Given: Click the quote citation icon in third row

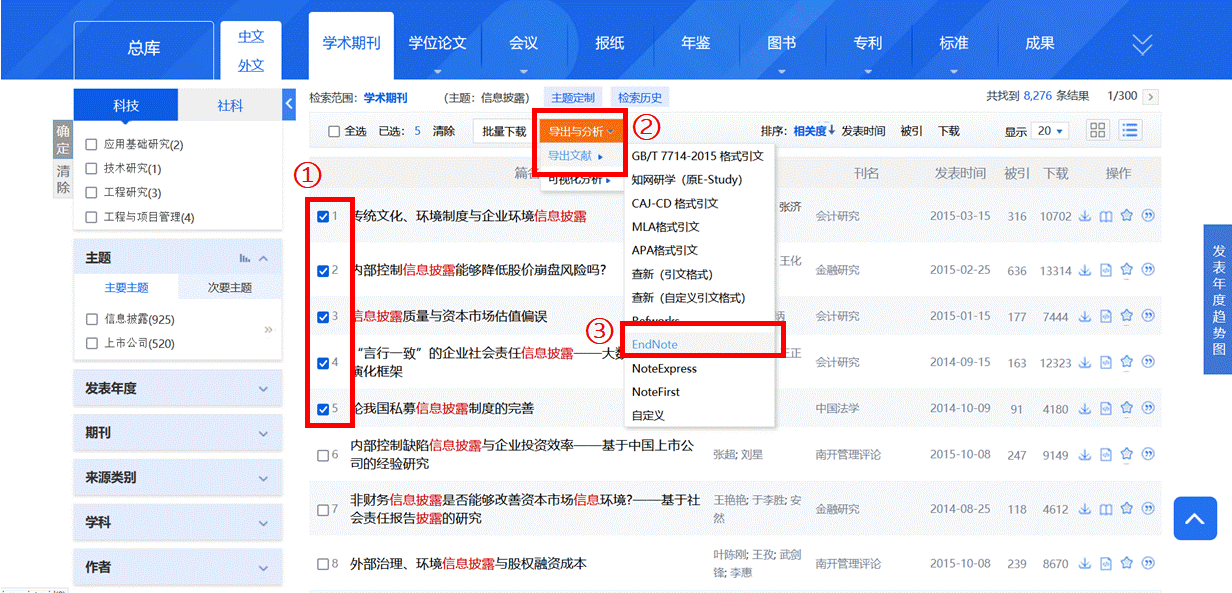Looking at the screenshot, I should coord(1148,316).
